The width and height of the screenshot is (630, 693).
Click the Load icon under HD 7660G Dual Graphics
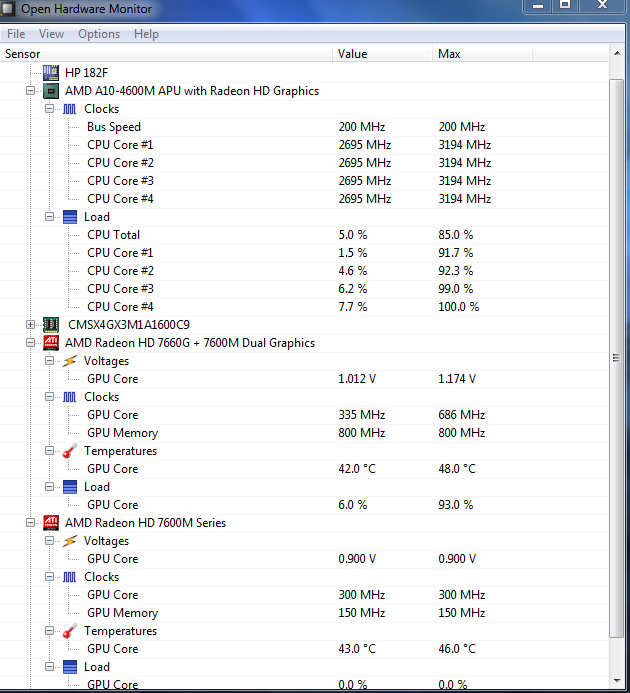pos(70,487)
